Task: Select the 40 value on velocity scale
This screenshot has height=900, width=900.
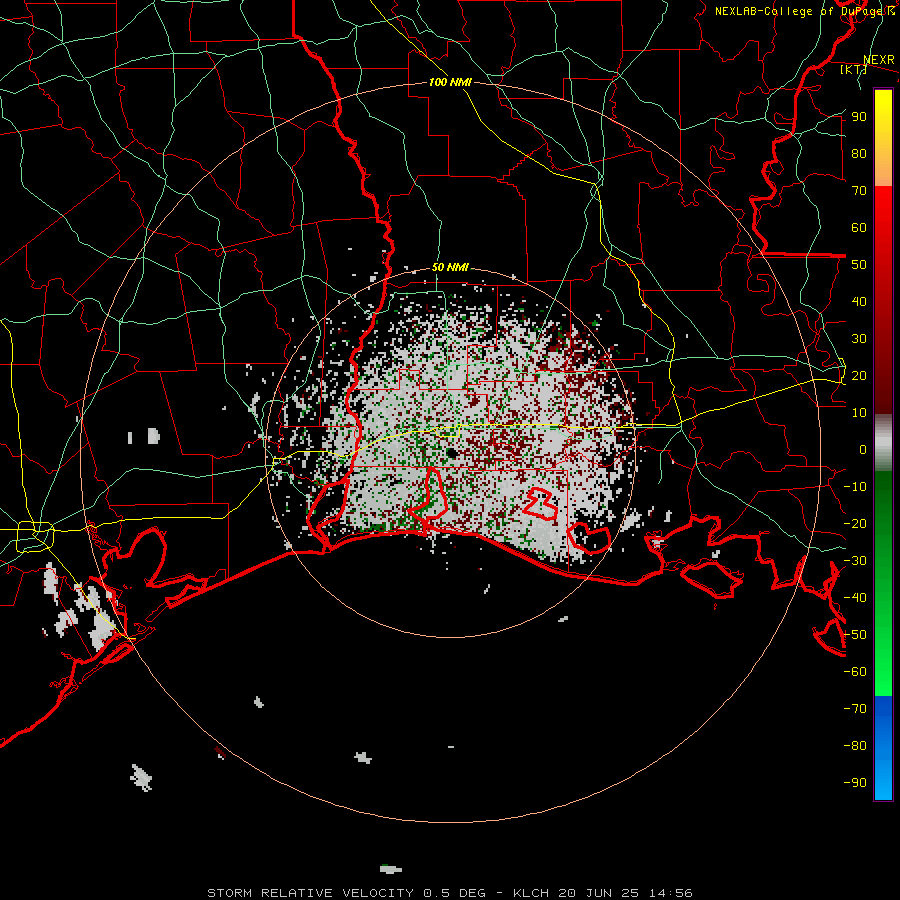Action: 859,302
